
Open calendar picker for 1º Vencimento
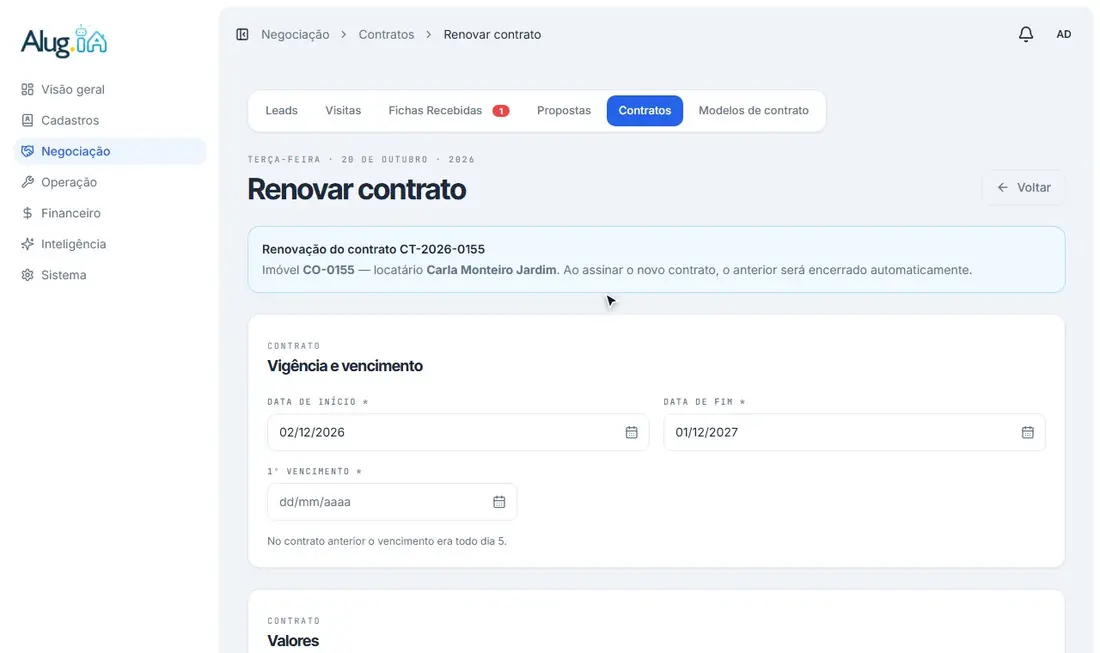tap(499, 501)
